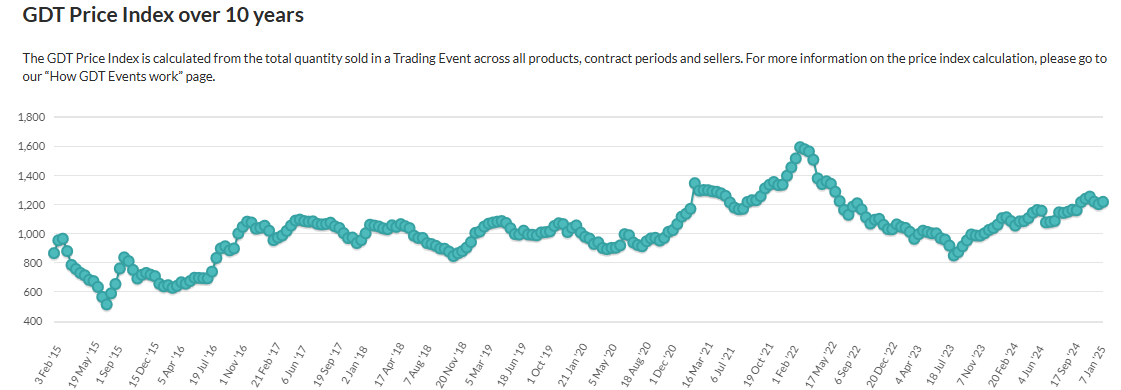
Task: Click the first data point at 3 Feb '15
Action: (x=54, y=253)
